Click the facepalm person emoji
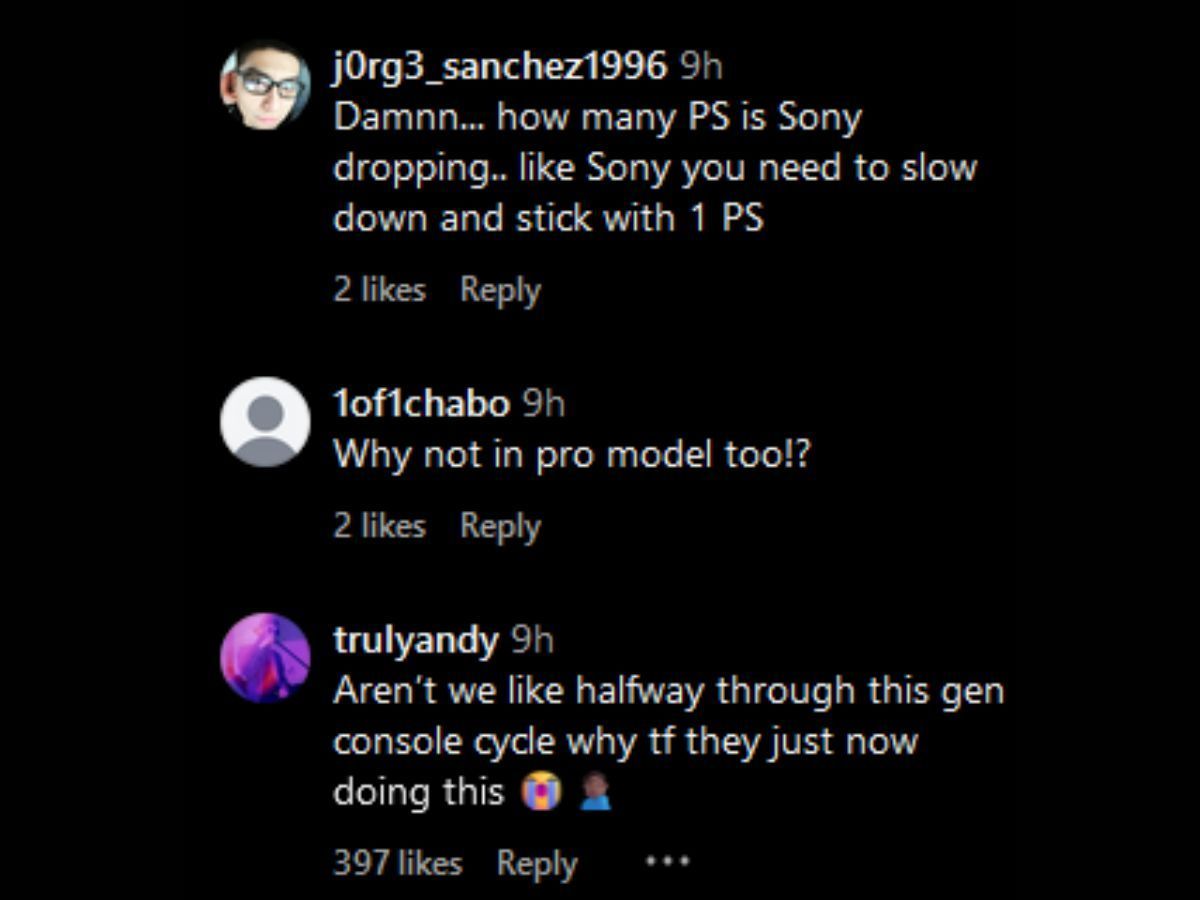The image size is (1200, 900). tap(595, 794)
